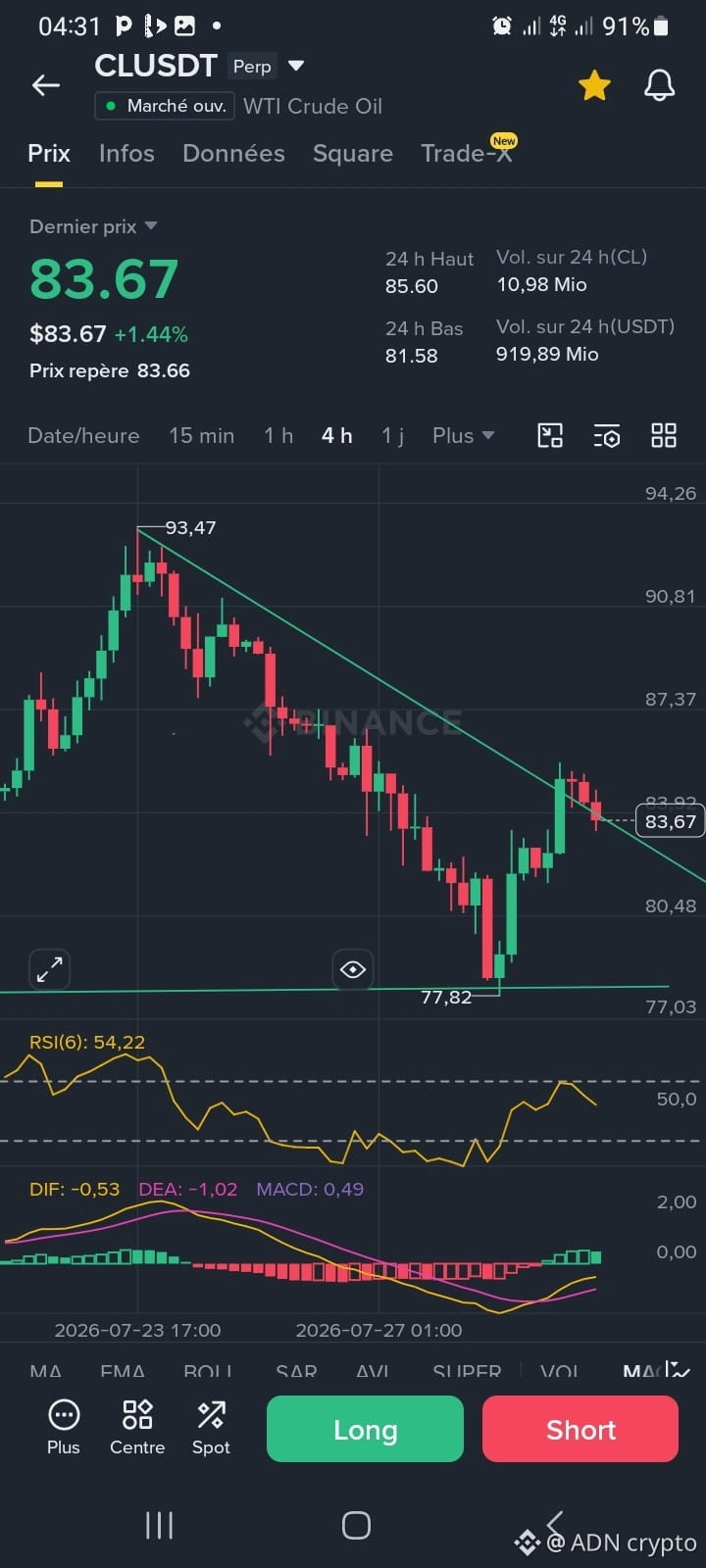
Task: Expand the CLUSDT pair selector arrow
Action: coord(296,66)
